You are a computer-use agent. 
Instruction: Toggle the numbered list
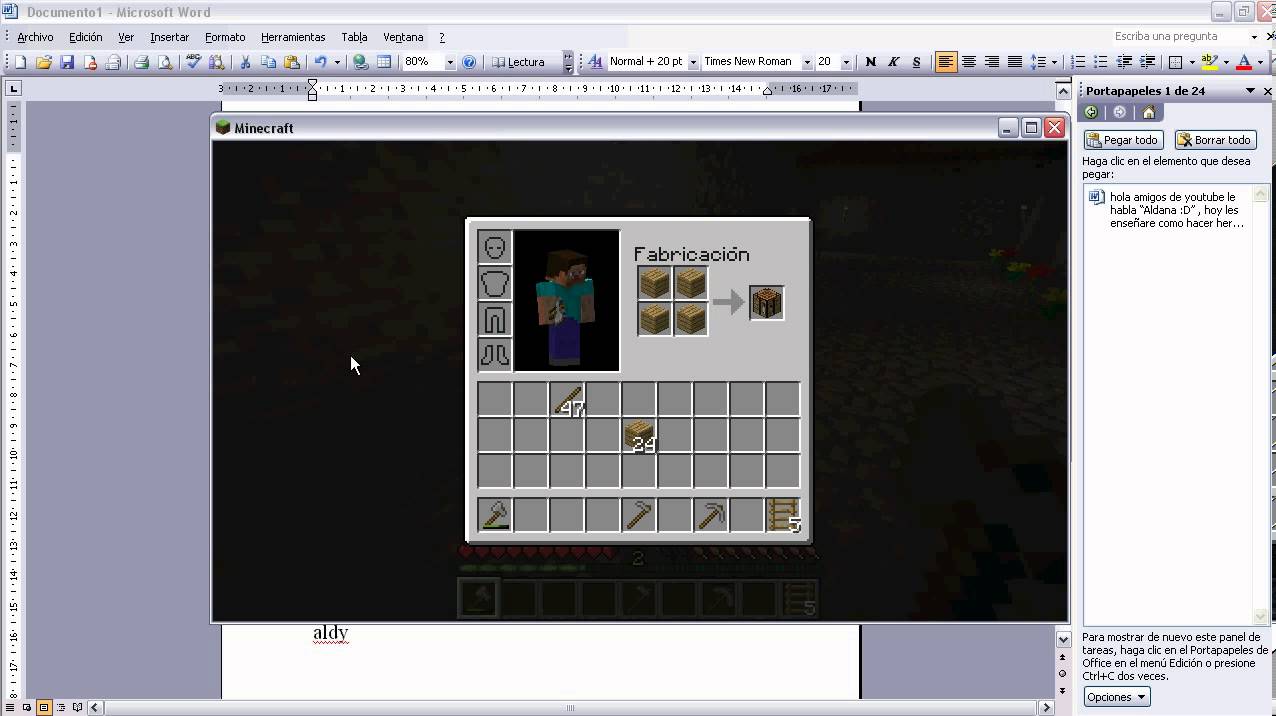(x=1078, y=62)
